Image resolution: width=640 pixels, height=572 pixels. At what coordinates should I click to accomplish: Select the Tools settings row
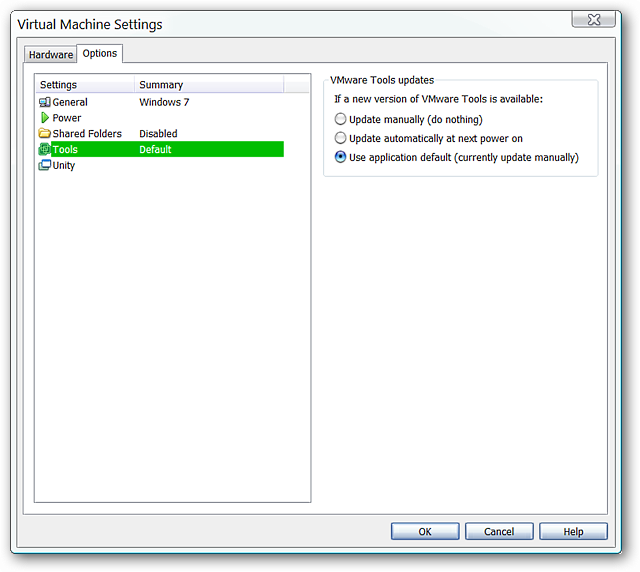click(x=161, y=149)
